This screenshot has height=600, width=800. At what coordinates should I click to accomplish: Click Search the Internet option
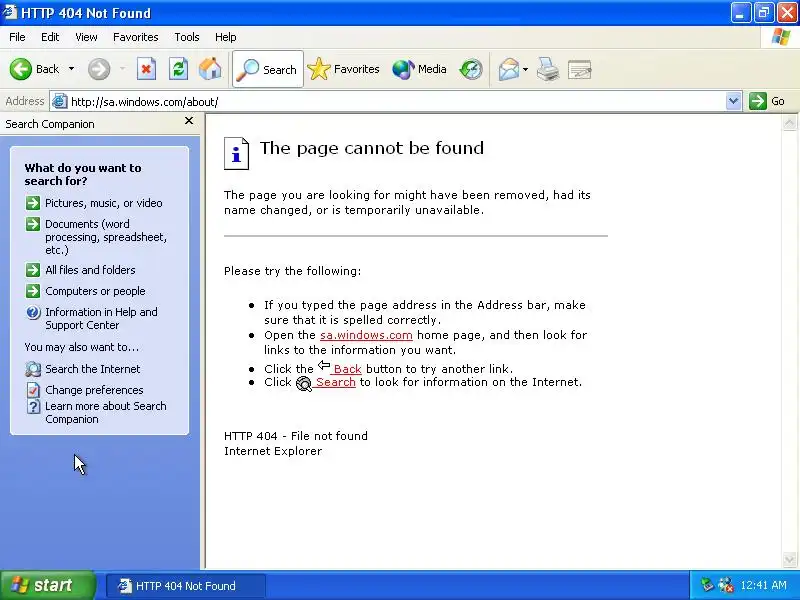point(93,369)
